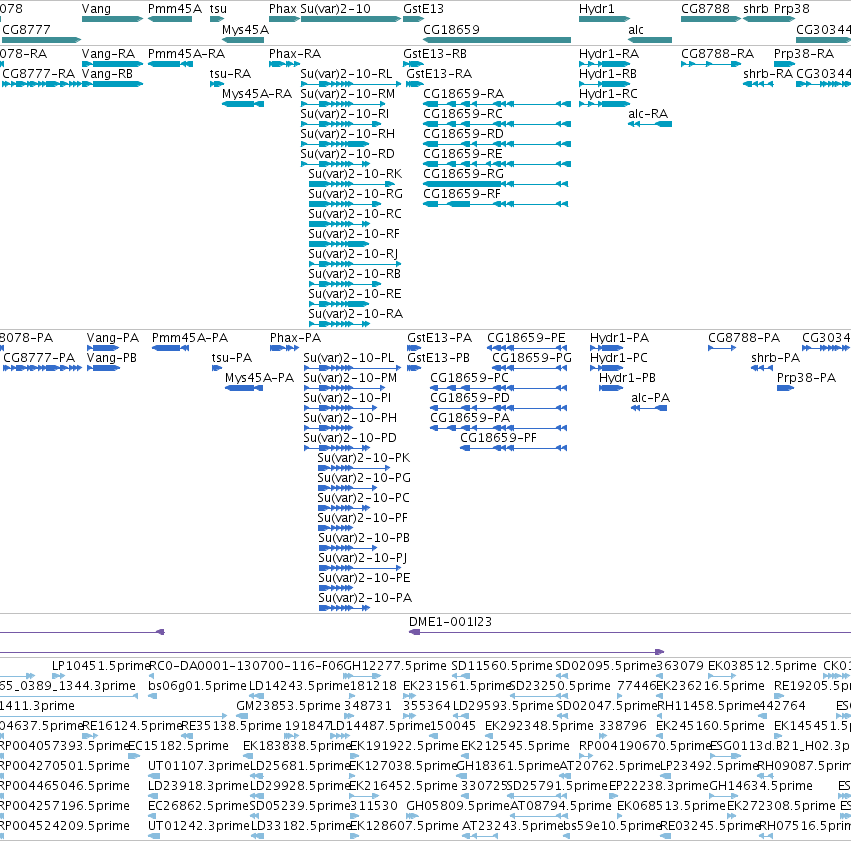Choose the CG8788 gene feature
Viewport: 851px width, 841px height.
point(711,19)
